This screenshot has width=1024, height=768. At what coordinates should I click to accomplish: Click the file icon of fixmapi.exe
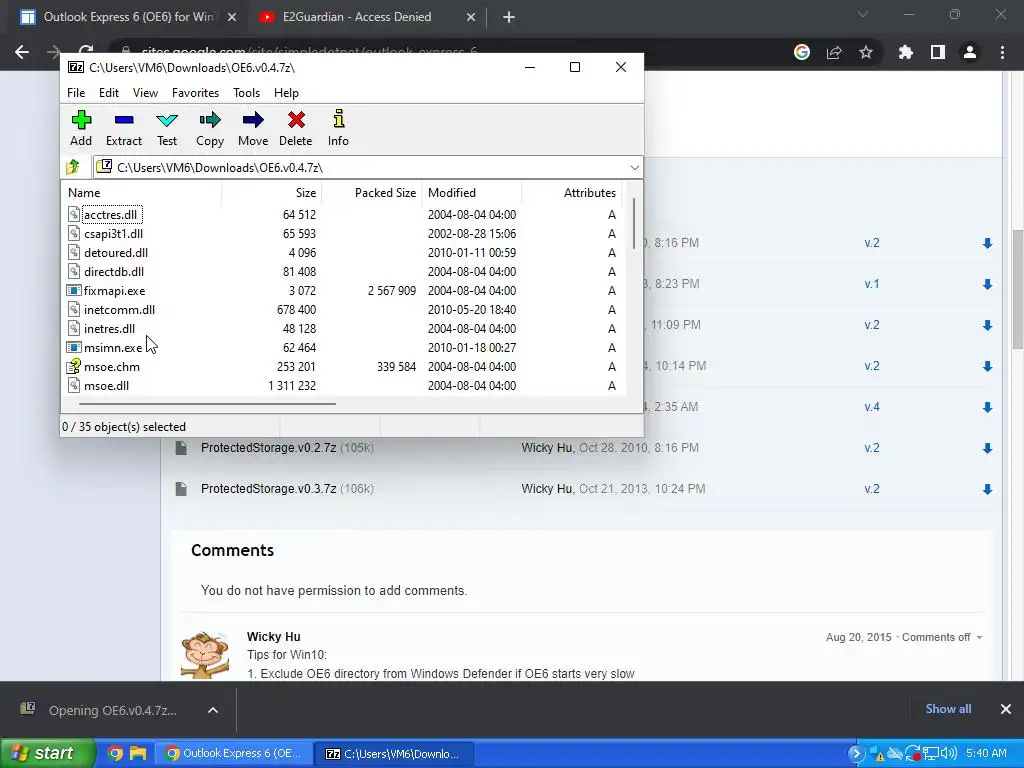[x=74, y=291]
